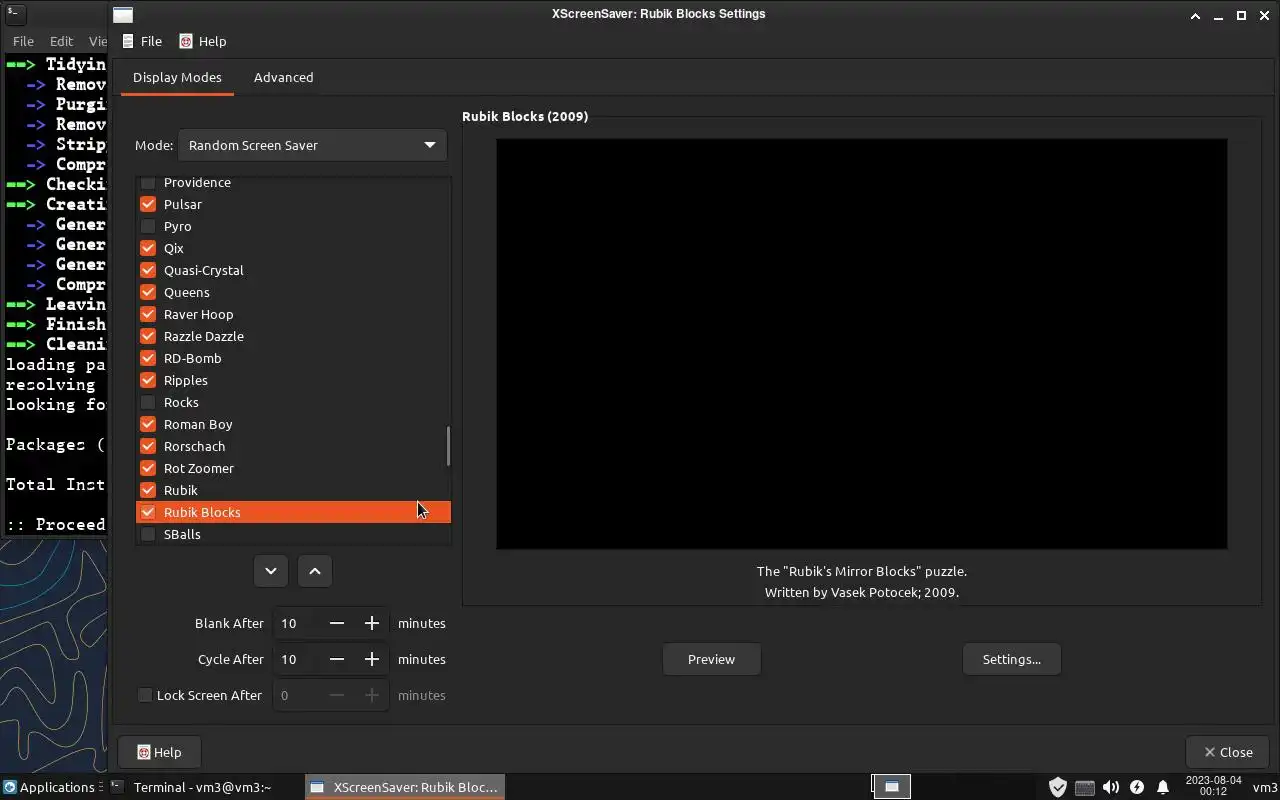Select the highlighted Rubik Blocks row
The height and width of the screenshot is (800, 1280).
point(292,512)
